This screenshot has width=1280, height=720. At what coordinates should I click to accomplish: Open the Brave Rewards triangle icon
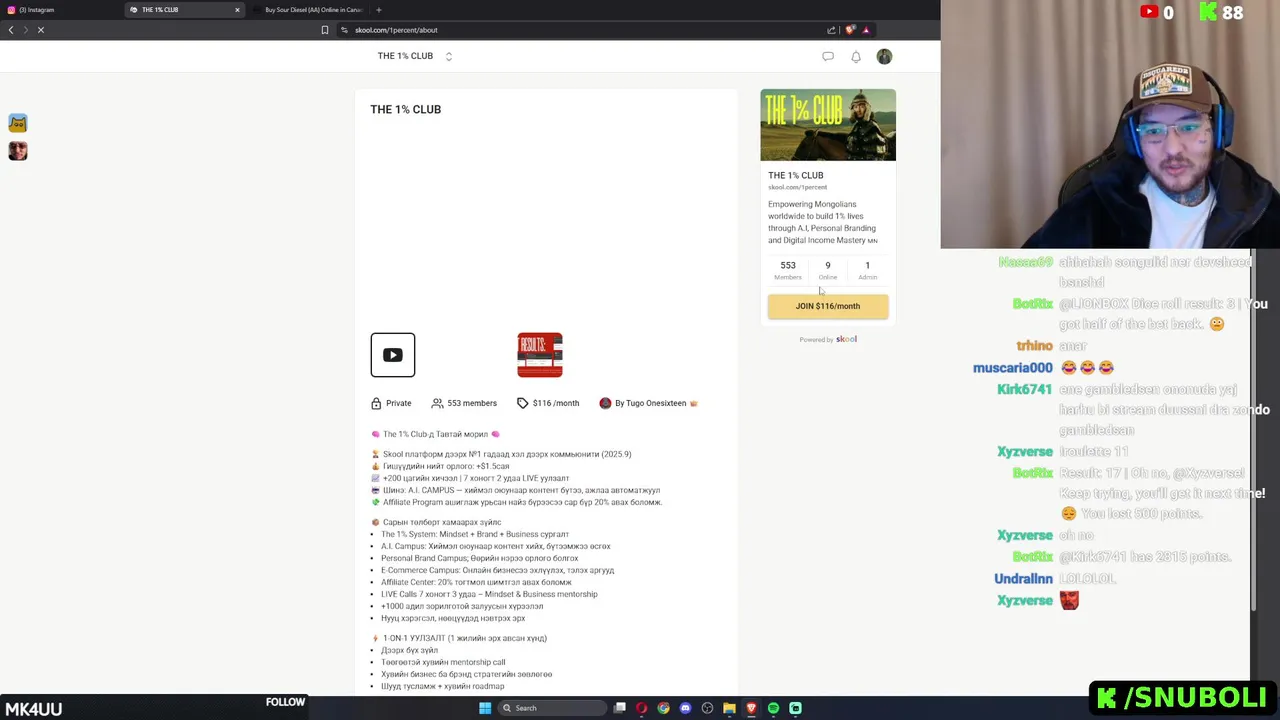point(866,30)
